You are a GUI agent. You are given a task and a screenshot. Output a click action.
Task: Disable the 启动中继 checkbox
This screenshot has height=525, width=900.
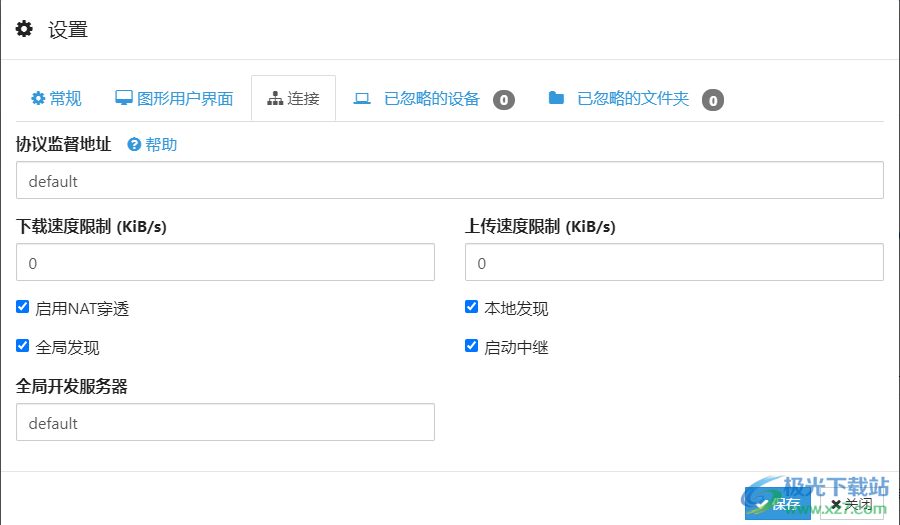[471, 346]
